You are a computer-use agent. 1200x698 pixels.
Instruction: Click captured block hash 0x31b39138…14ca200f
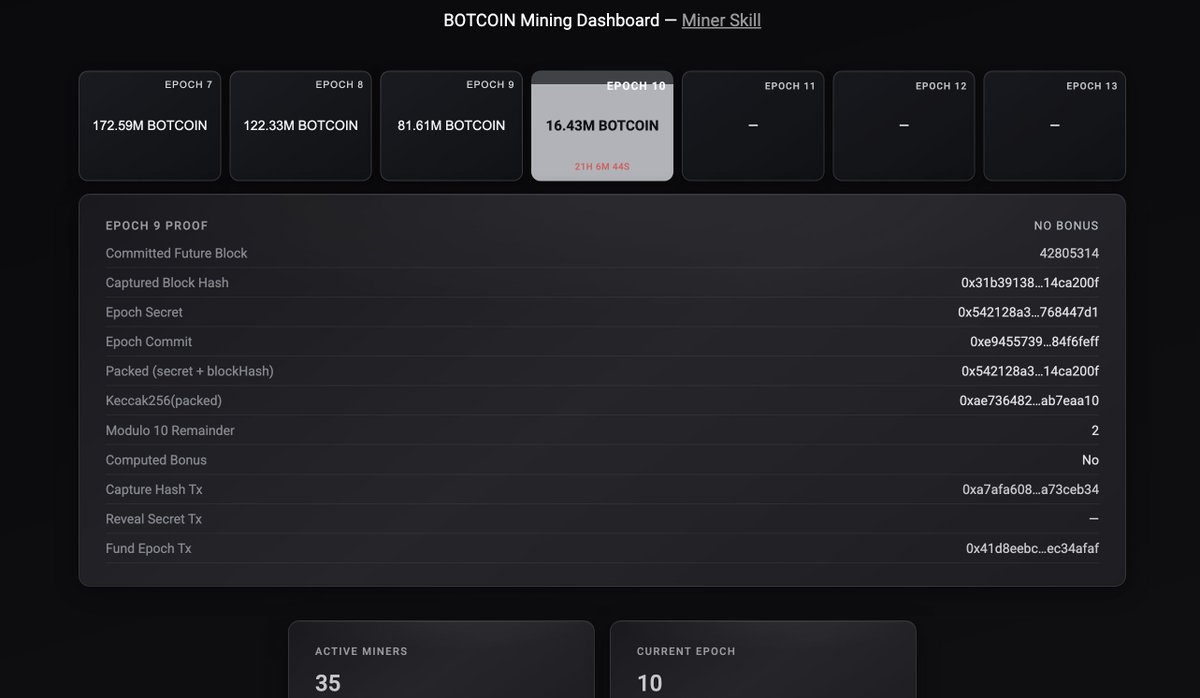coord(1030,283)
